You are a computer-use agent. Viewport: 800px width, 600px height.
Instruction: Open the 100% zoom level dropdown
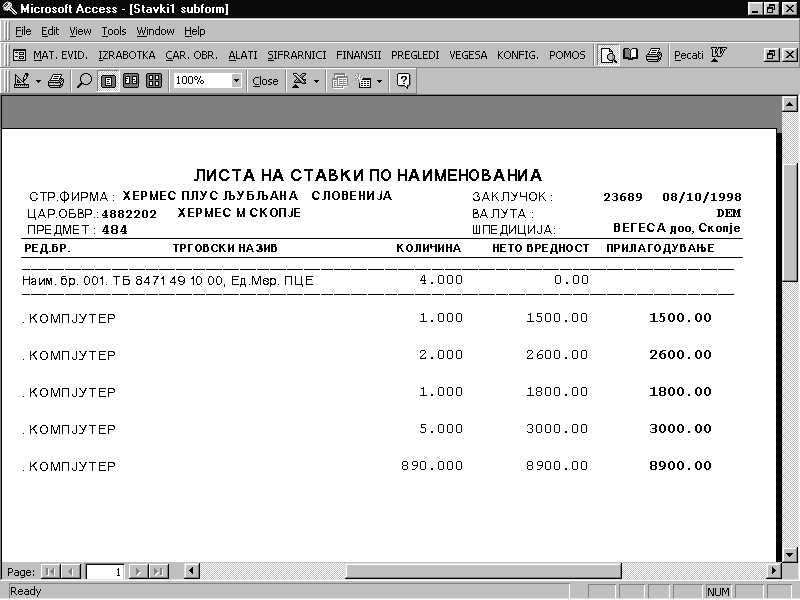pyautogui.click(x=236, y=81)
